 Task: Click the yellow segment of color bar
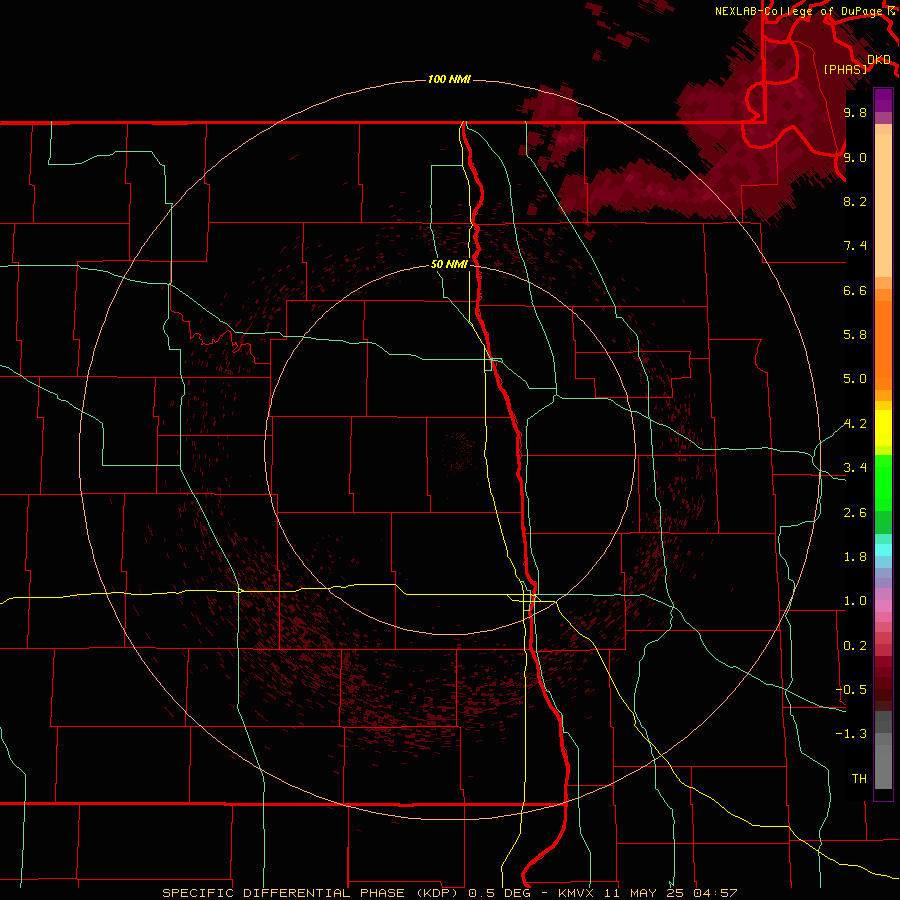tap(883, 428)
